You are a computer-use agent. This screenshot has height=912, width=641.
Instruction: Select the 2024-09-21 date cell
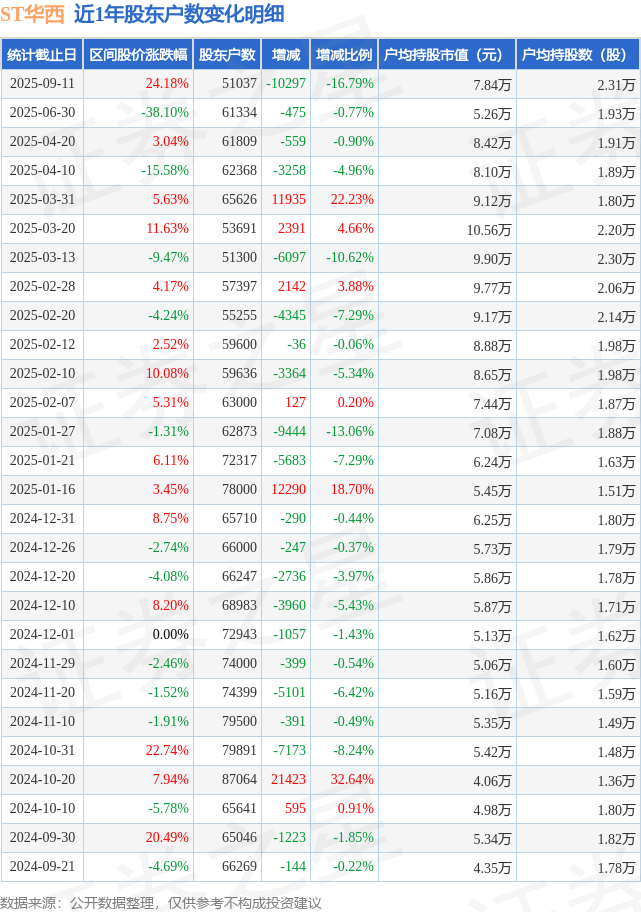coord(42,867)
